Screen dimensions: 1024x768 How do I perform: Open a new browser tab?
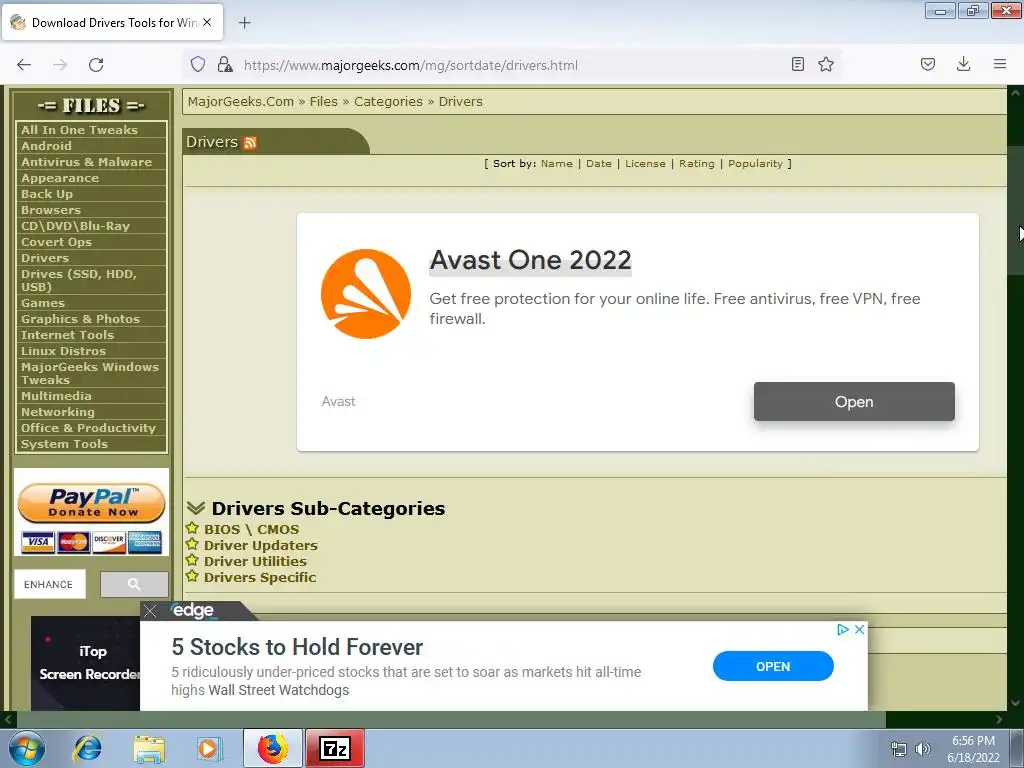[244, 23]
